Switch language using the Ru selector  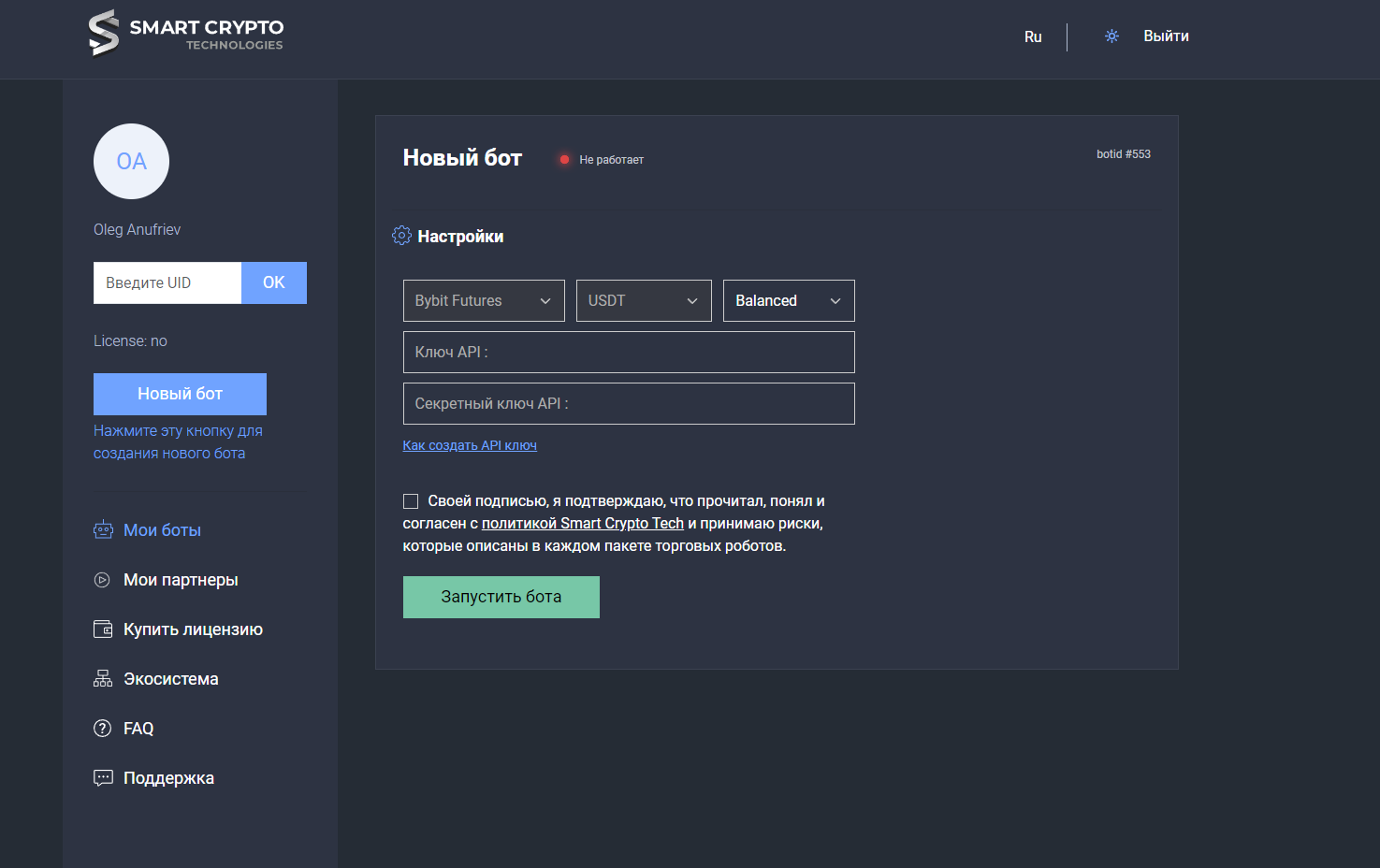click(1033, 36)
